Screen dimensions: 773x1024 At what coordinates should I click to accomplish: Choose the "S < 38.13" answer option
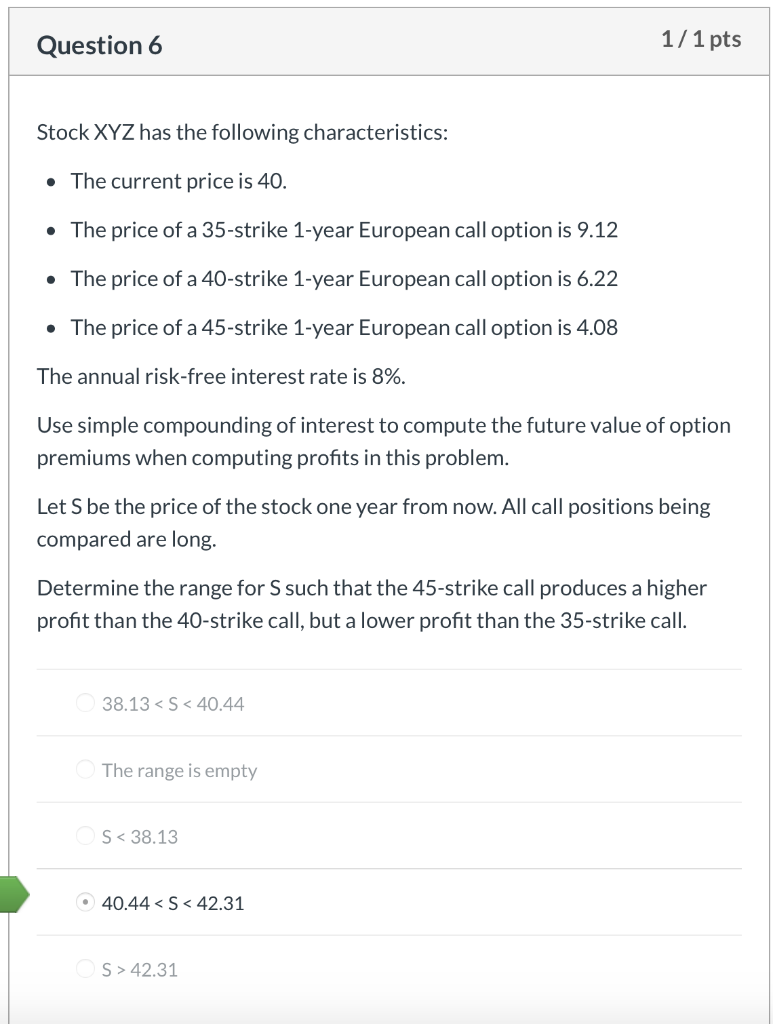(85, 836)
